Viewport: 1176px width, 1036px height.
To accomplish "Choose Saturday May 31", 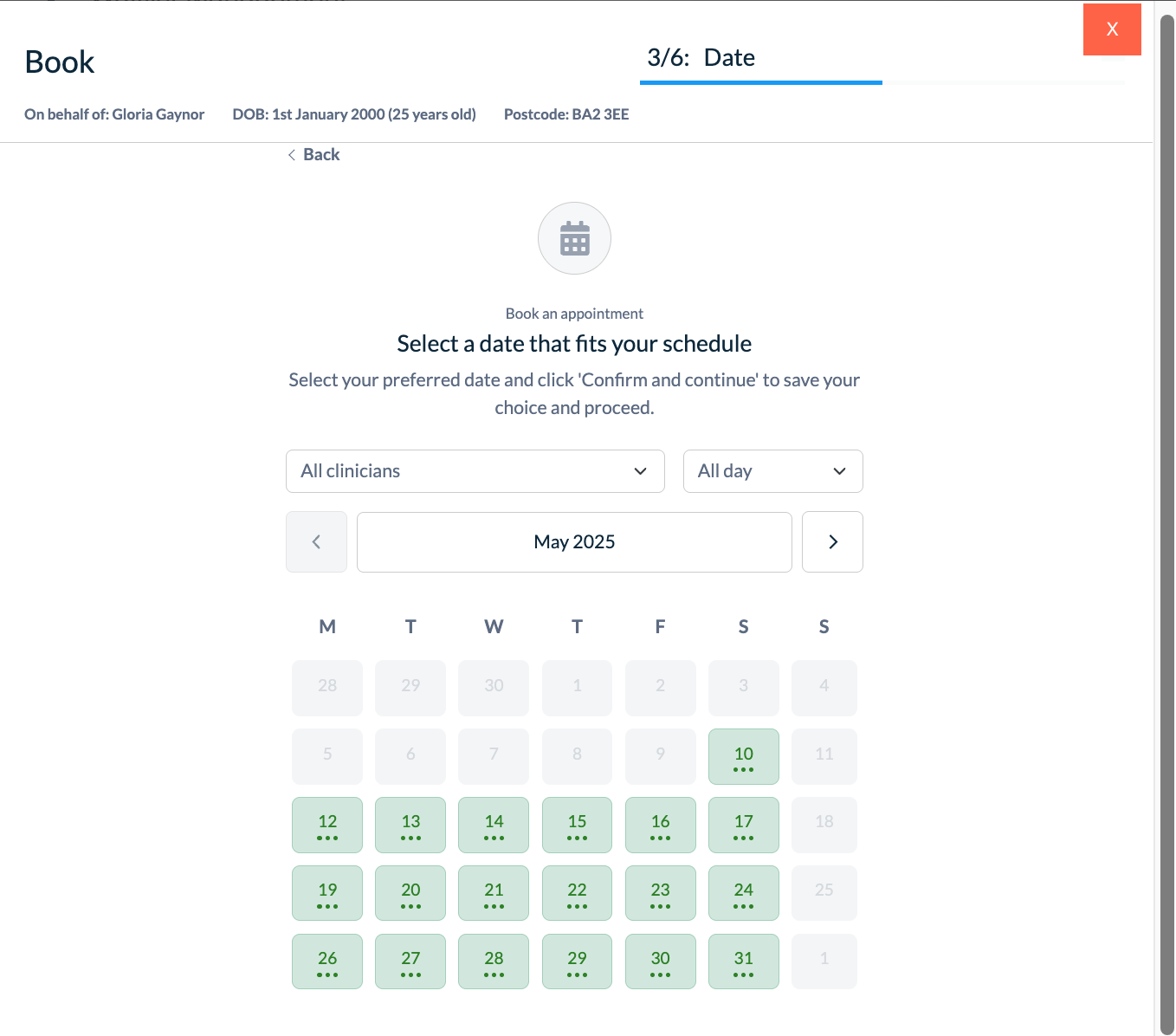I will pos(743,962).
